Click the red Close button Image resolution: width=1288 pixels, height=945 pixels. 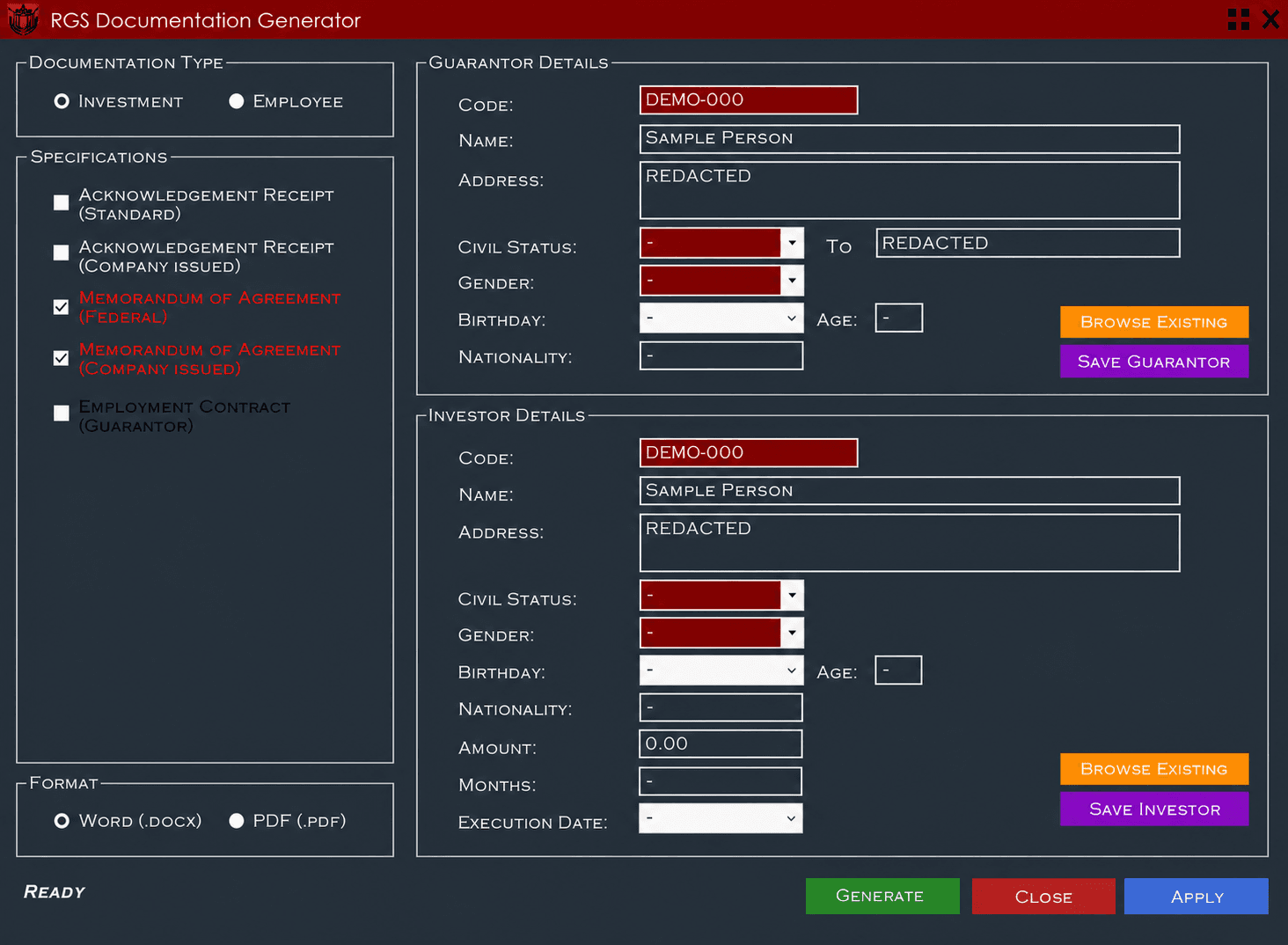(1043, 897)
